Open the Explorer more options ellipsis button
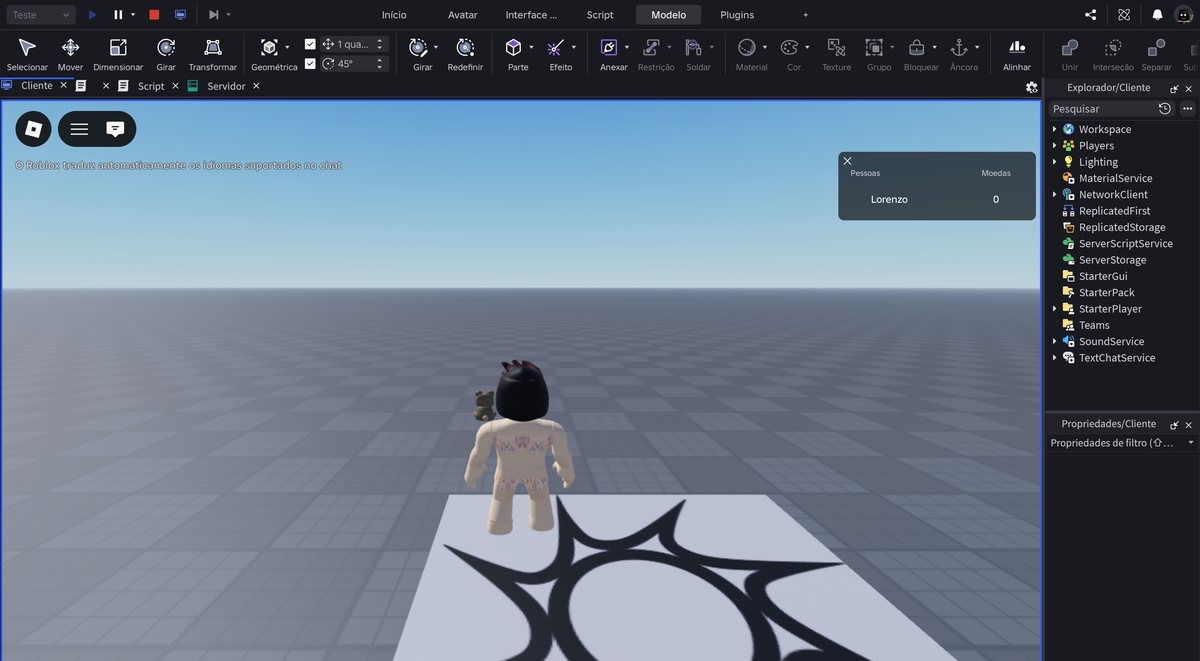The width and height of the screenshot is (1200, 661). click(1188, 108)
